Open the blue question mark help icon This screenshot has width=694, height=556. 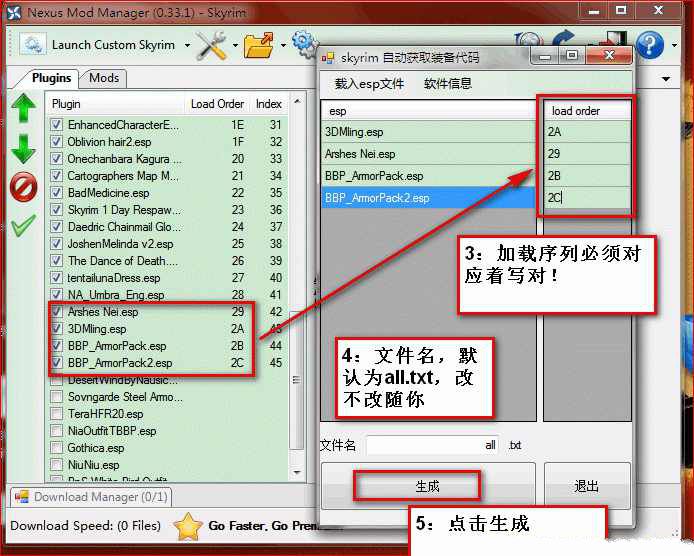650,45
